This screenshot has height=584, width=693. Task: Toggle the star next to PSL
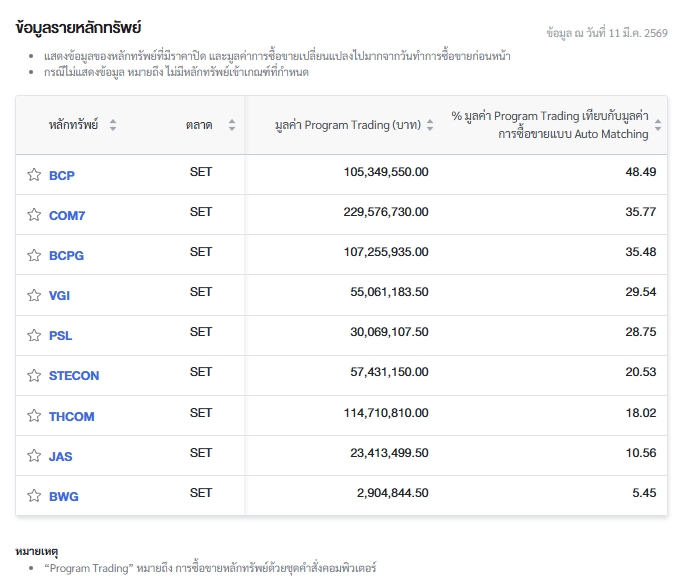(x=34, y=335)
